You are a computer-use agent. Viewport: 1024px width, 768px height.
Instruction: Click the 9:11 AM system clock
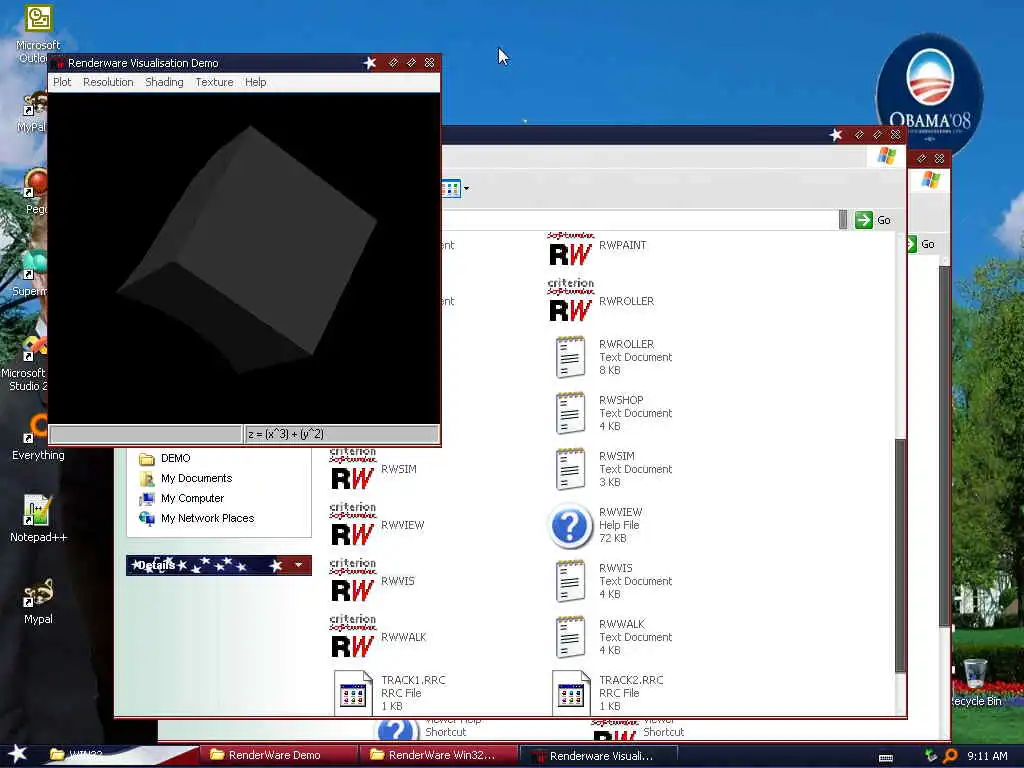[x=987, y=756]
